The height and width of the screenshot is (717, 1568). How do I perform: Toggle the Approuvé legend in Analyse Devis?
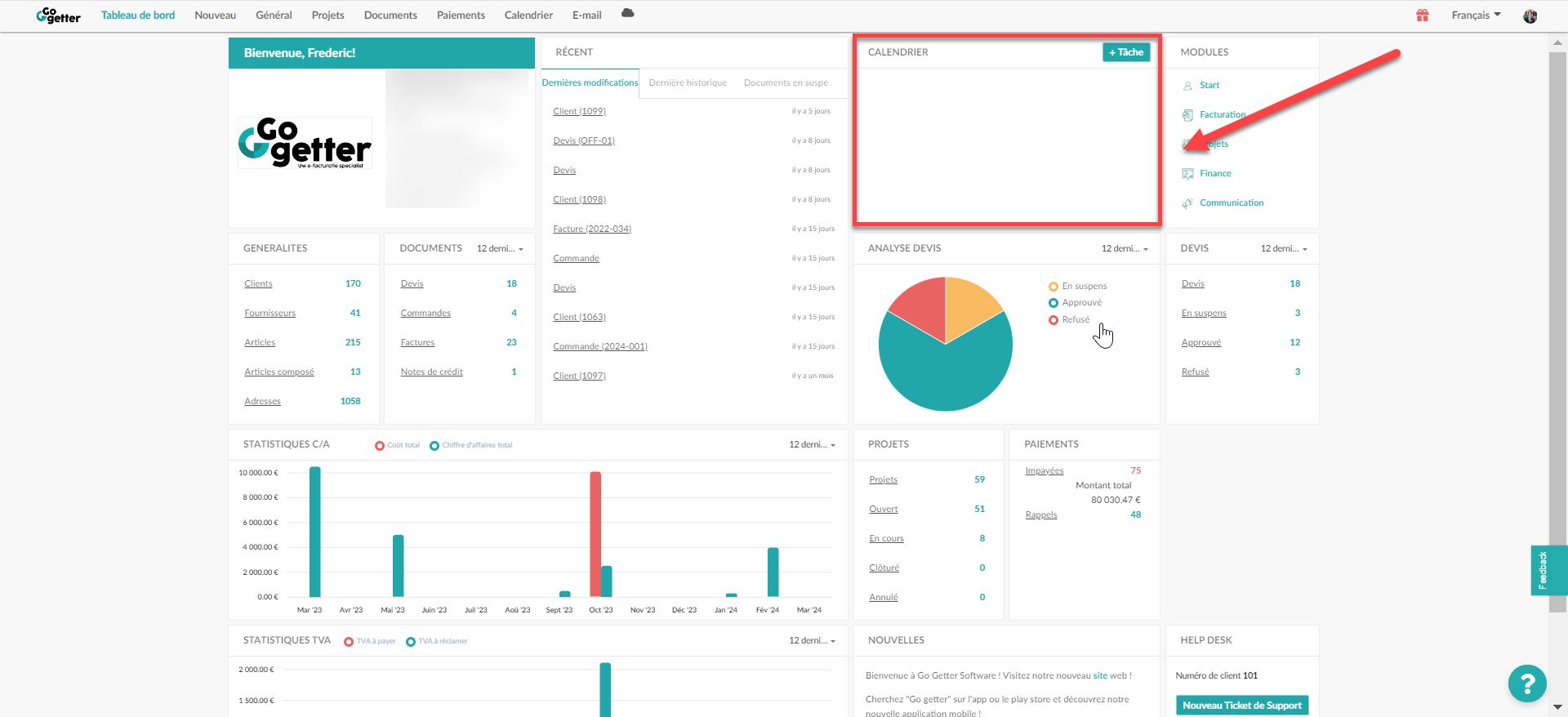coord(1076,303)
